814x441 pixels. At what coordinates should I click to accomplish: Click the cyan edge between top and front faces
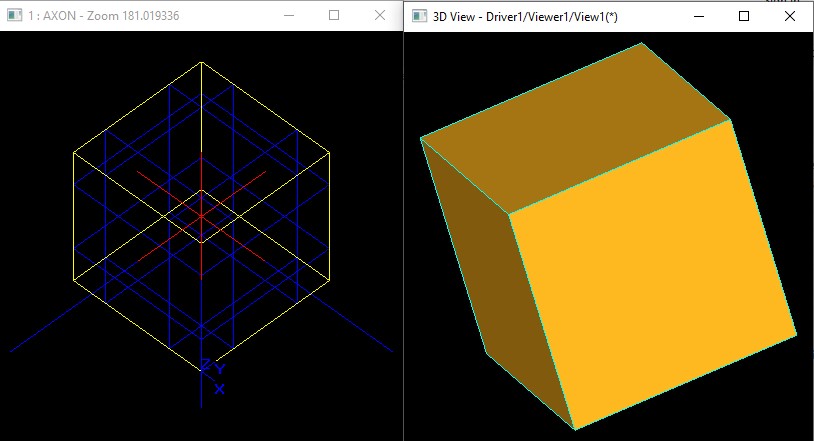(620, 167)
